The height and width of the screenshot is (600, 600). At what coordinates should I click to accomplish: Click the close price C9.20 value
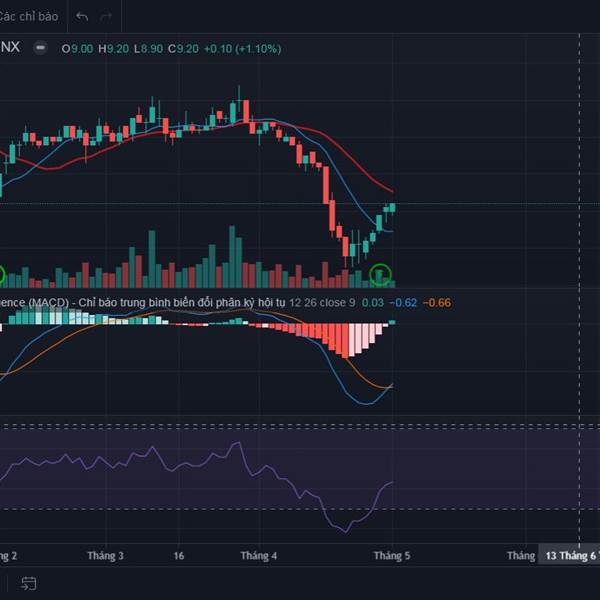point(183,49)
